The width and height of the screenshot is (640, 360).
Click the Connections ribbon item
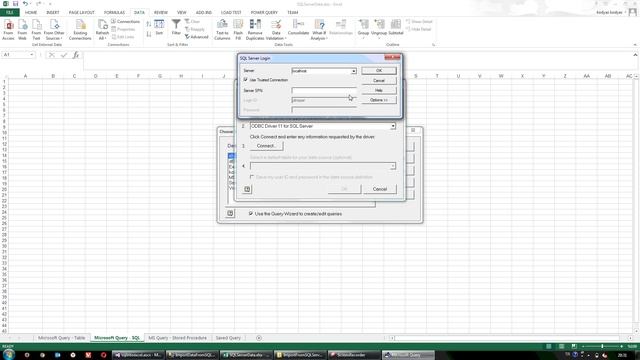tap(125, 21)
